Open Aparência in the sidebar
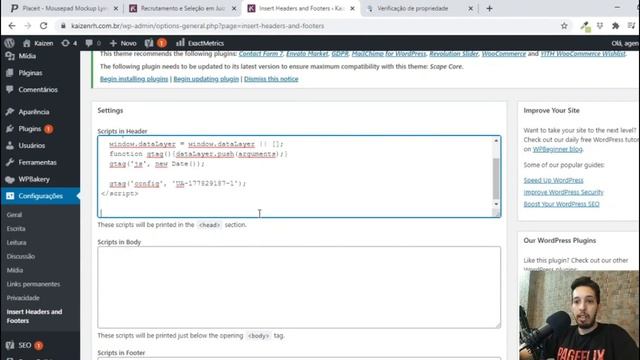 point(33,111)
